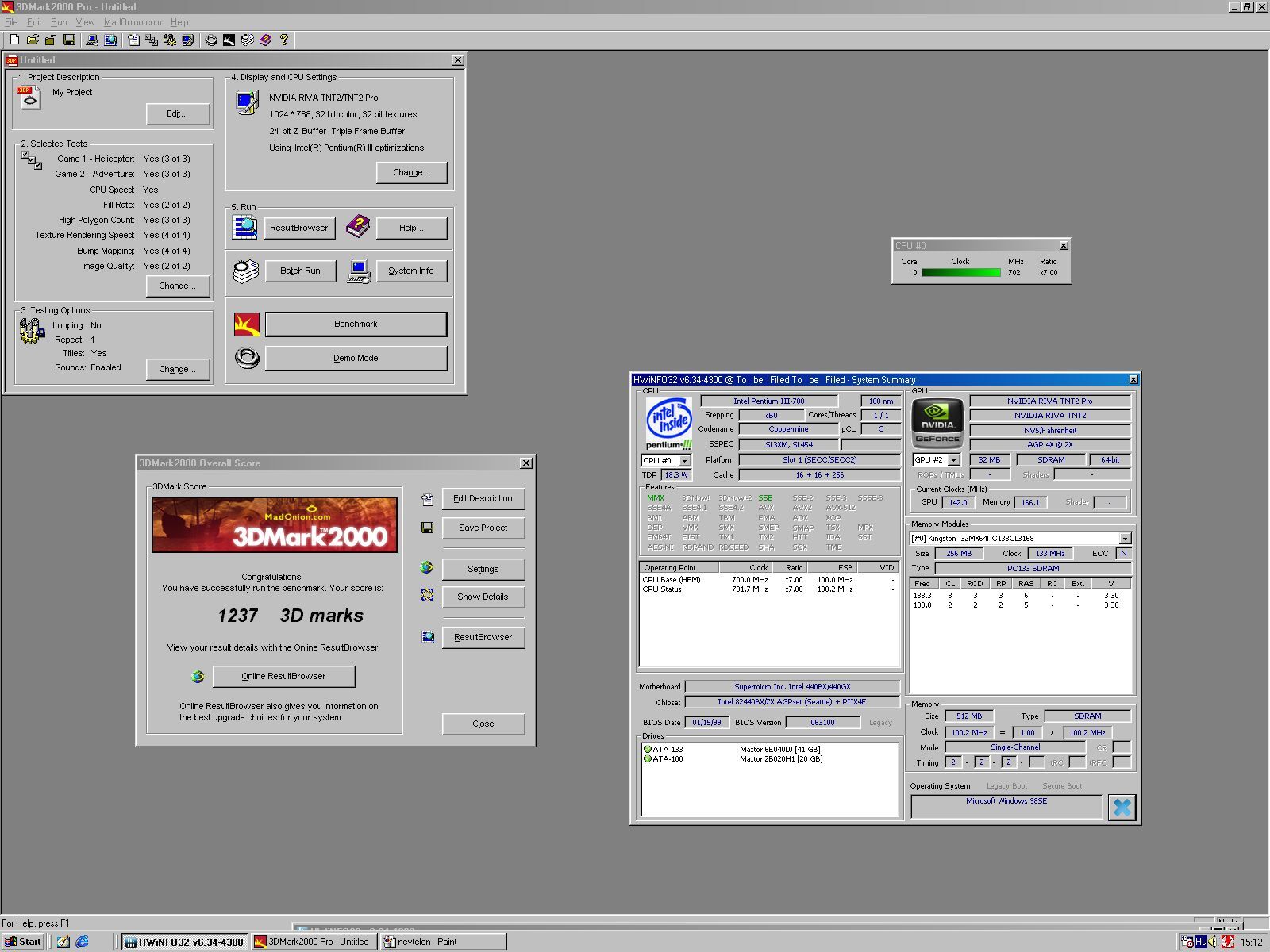Click the selected tests checkmarks toolbar icon
Image resolution: width=1270 pixels, height=952 pixels.
coord(152,40)
